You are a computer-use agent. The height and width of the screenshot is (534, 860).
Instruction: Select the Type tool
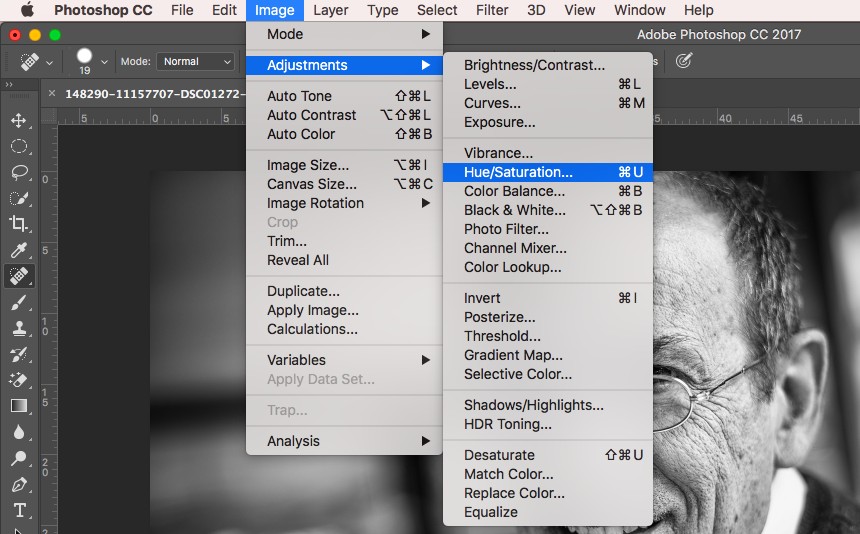coord(19,510)
